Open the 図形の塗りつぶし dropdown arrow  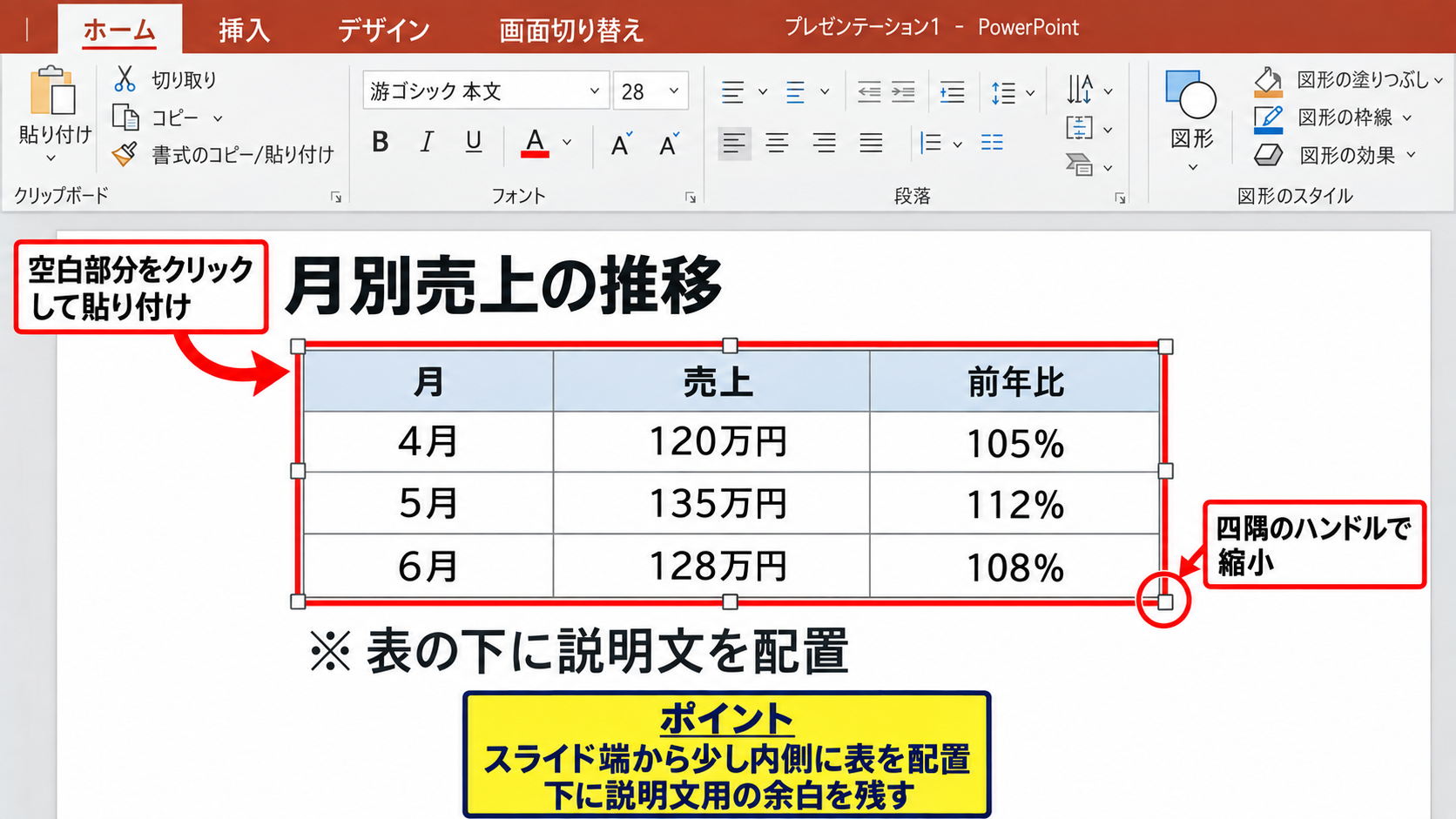[x=1439, y=80]
